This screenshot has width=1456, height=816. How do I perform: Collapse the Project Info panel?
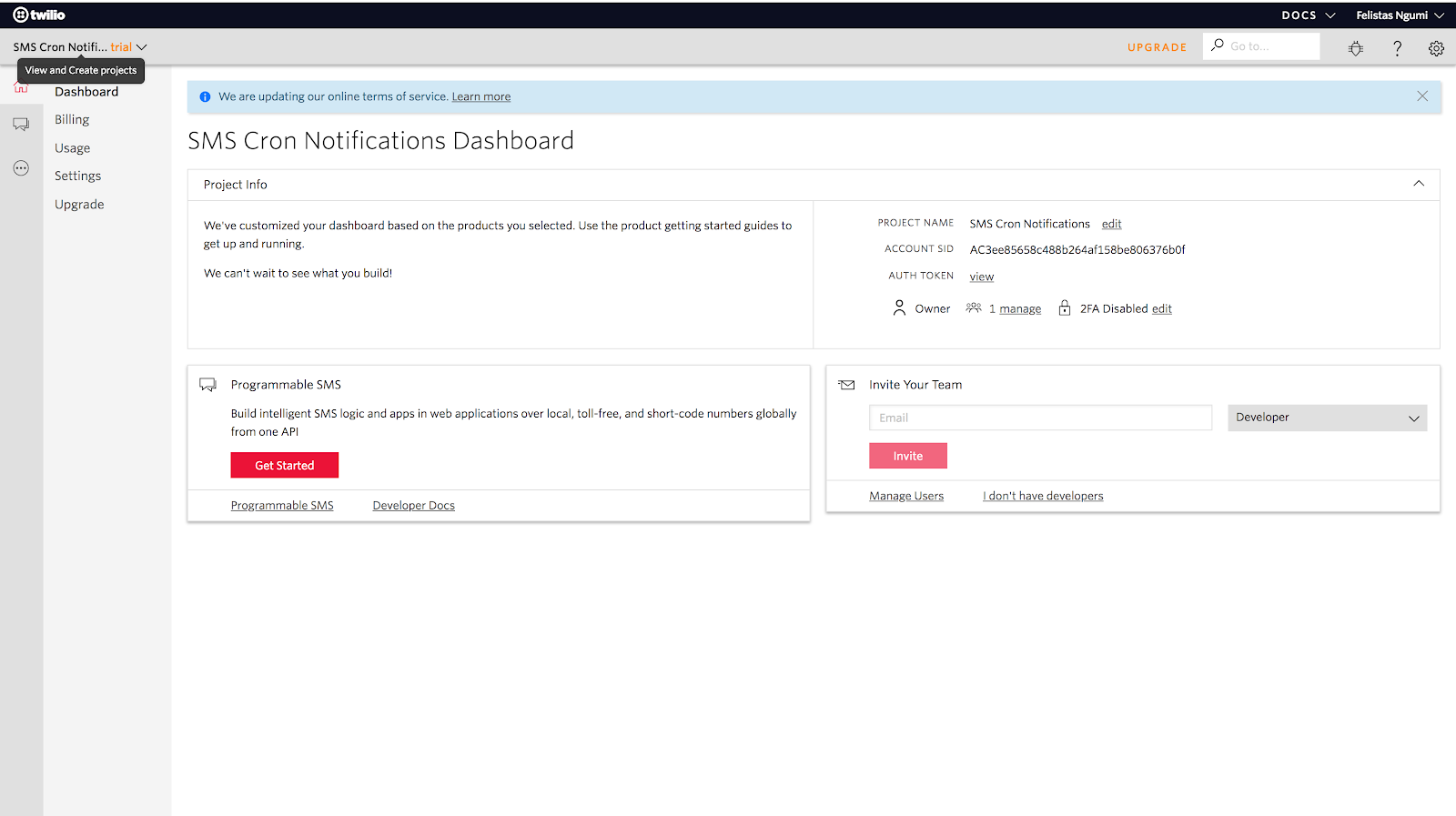pos(1419,184)
